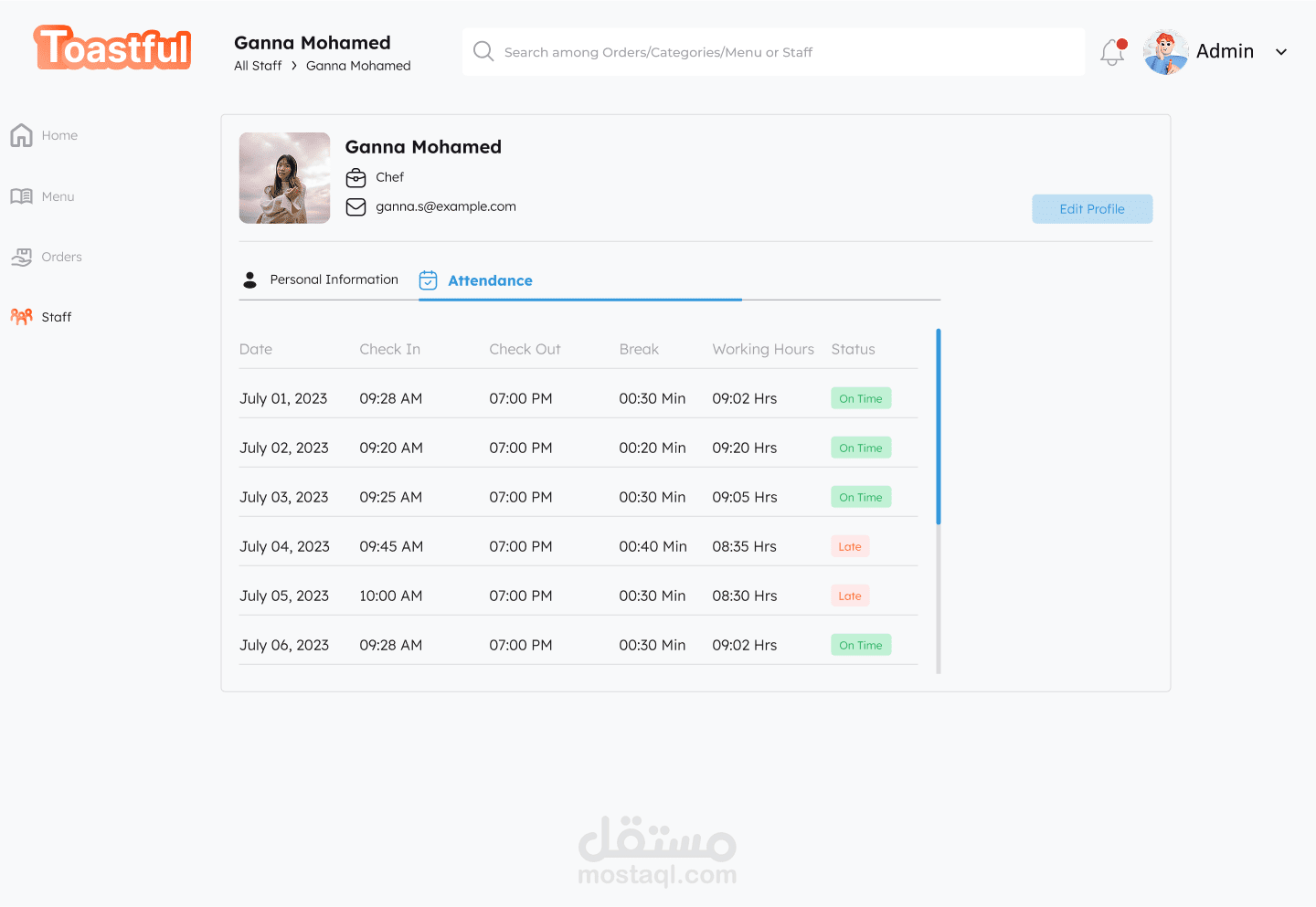Image resolution: width=1316 pixels, height=907 pixels.
Task: Click the 00:20 Min break value
Action: [x=653, y=448]
